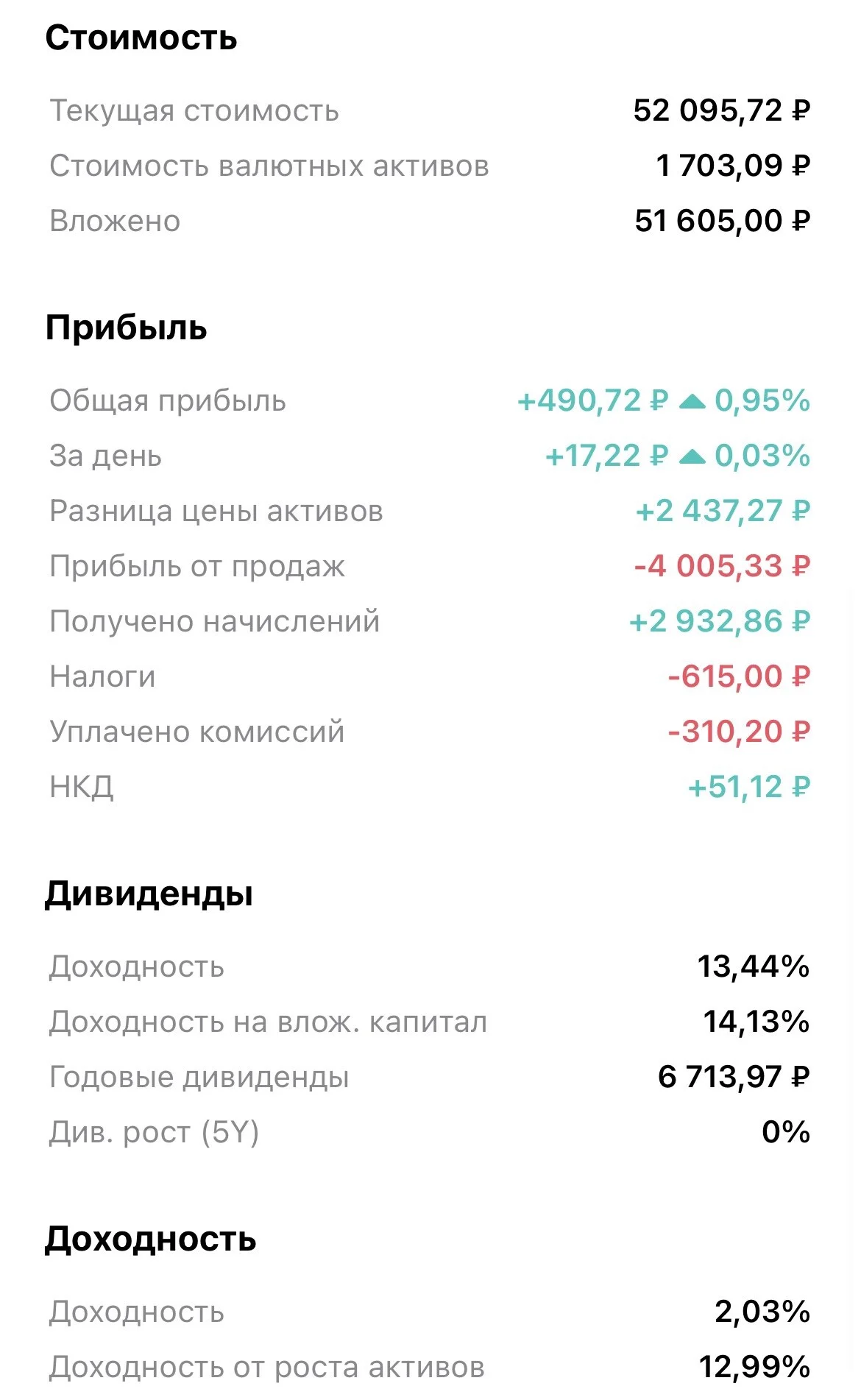Tap the НКД value +51,12 ₽
Viewport: 861px width, 1400px height.
(x=748, y=788)
